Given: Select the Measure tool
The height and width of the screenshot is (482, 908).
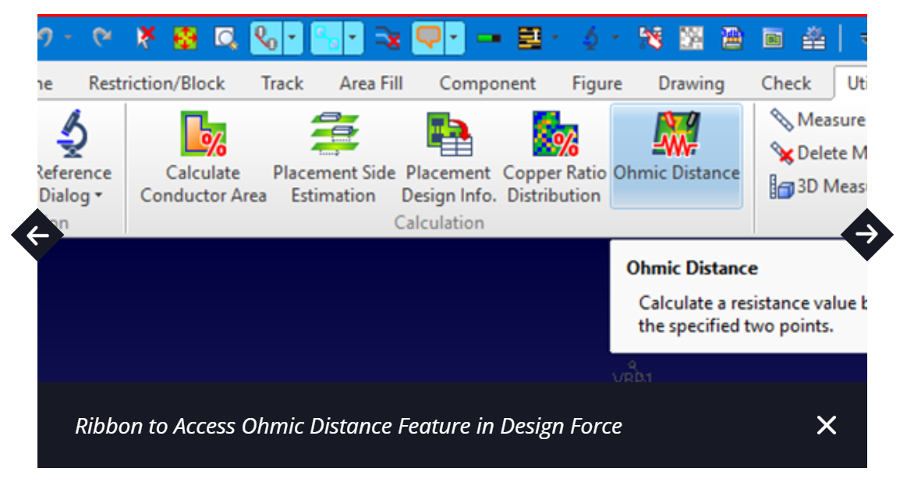Looking at the screenshot, I should (x=817, y=120).
